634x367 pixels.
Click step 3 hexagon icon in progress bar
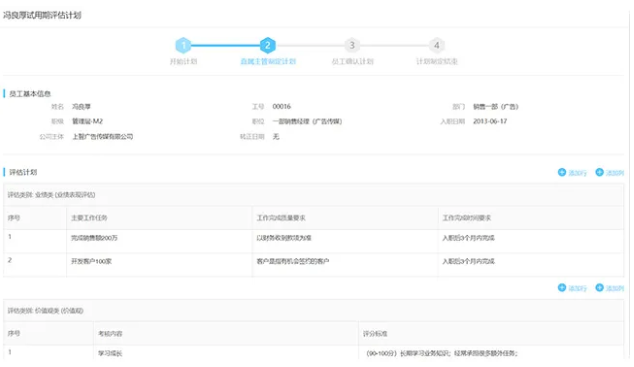click(x=352, y=45)
